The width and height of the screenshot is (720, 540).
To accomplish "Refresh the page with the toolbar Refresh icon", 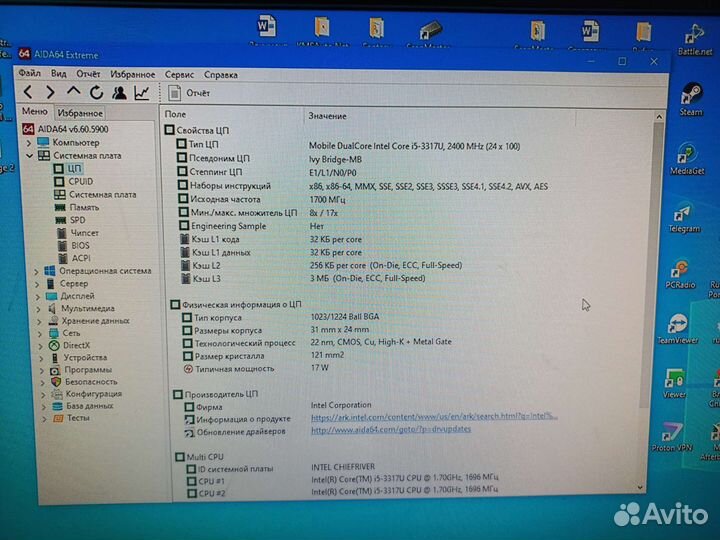I will (x=96, y=93).
